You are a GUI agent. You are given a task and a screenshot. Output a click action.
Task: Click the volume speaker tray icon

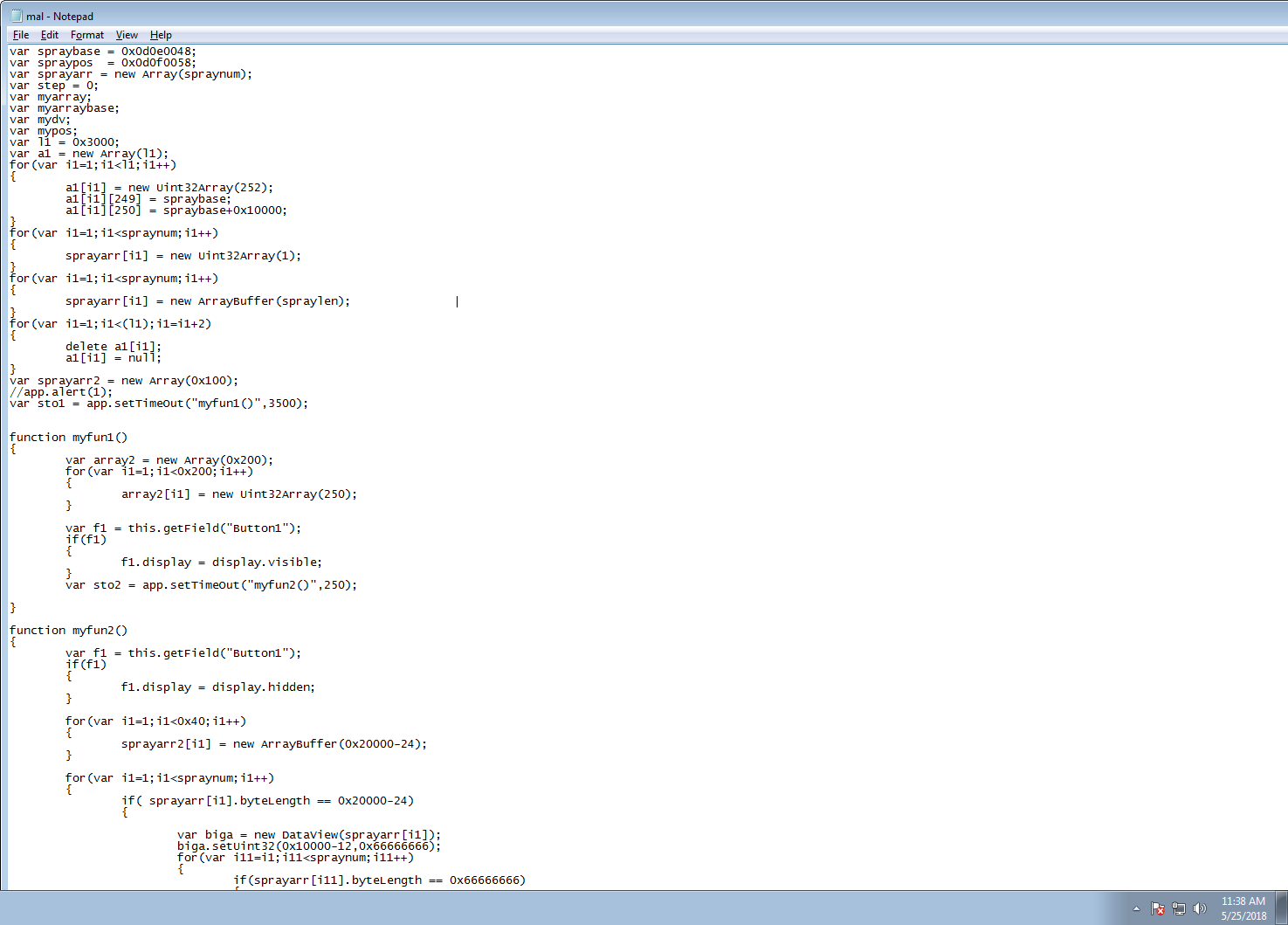pos(1200,908)
